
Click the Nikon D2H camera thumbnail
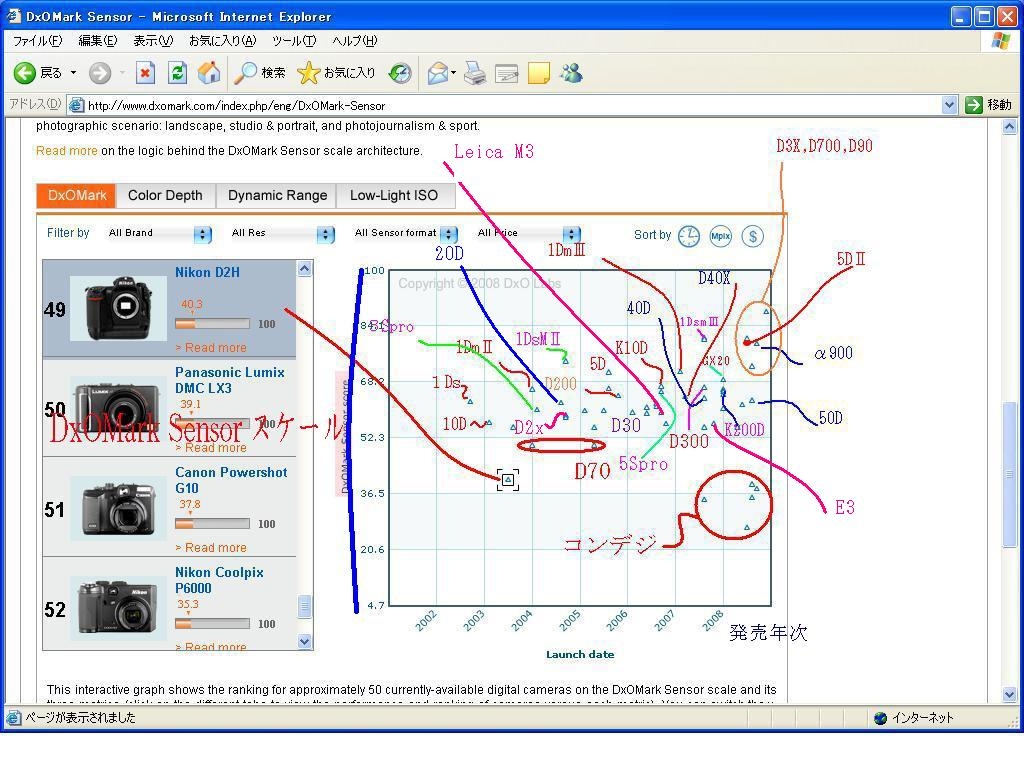[x=118, y=308]
